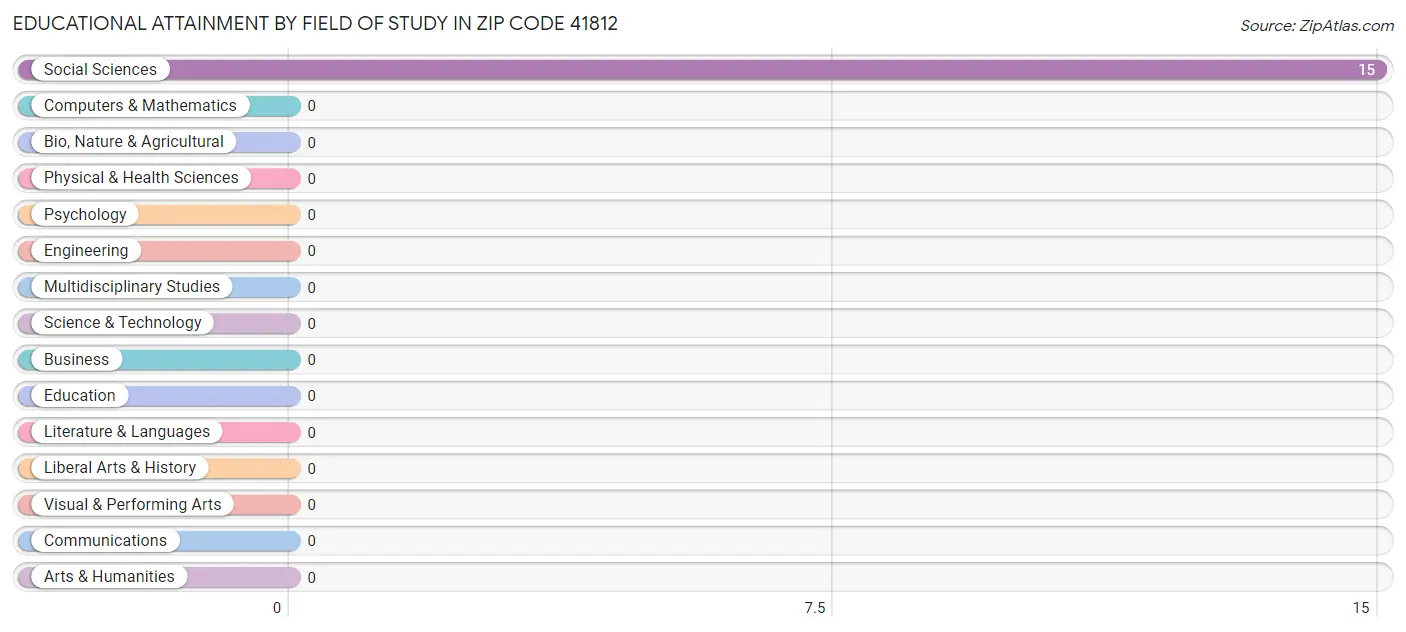Click the Source: ZipAtlas.com attribution
The height and width of the screenshot is (632, 1406).
(x=1317, y=26)
